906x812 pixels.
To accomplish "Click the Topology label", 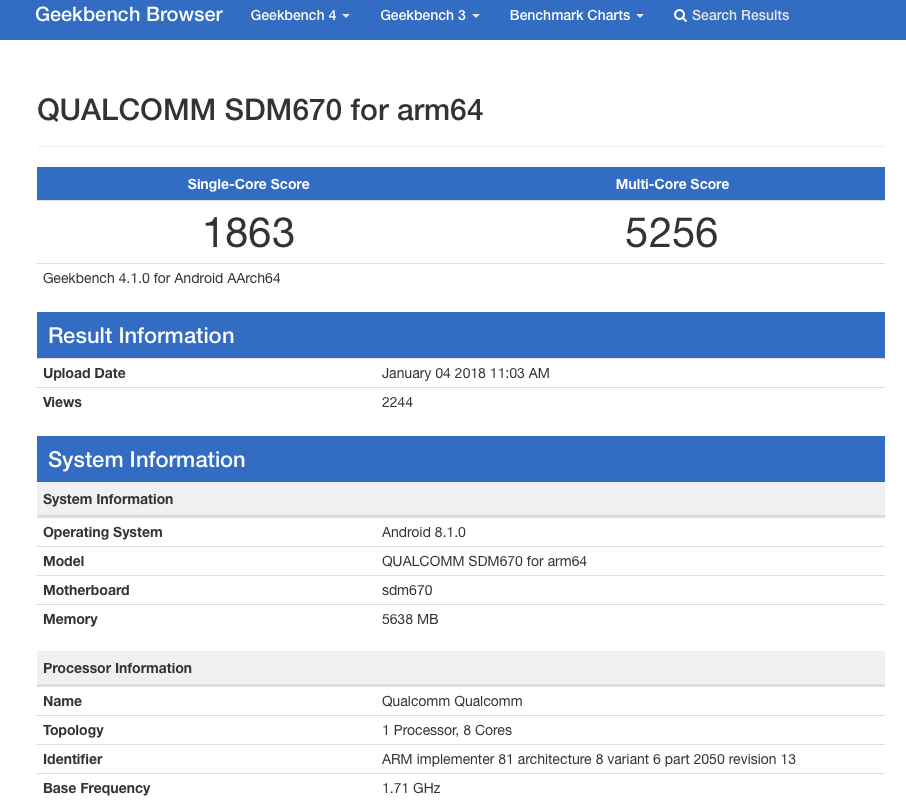I will 73,731.
